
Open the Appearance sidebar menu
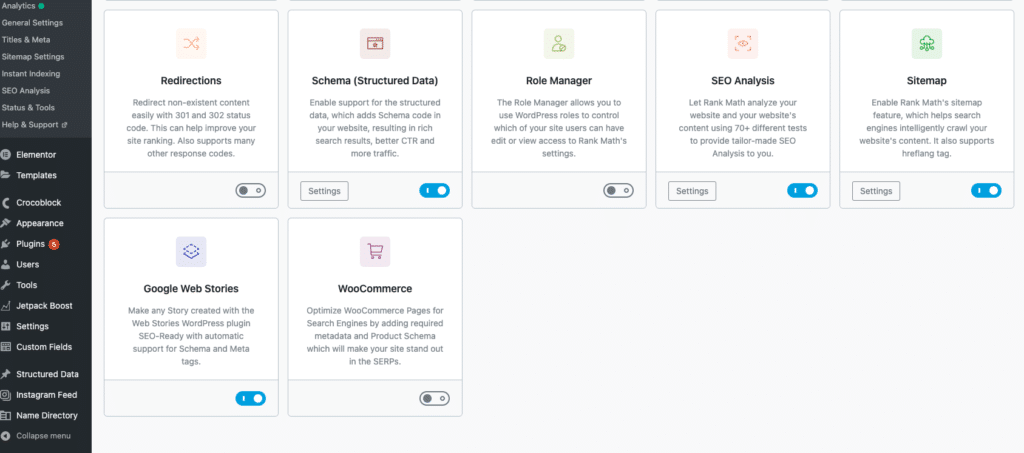click(x=39, y=223)
